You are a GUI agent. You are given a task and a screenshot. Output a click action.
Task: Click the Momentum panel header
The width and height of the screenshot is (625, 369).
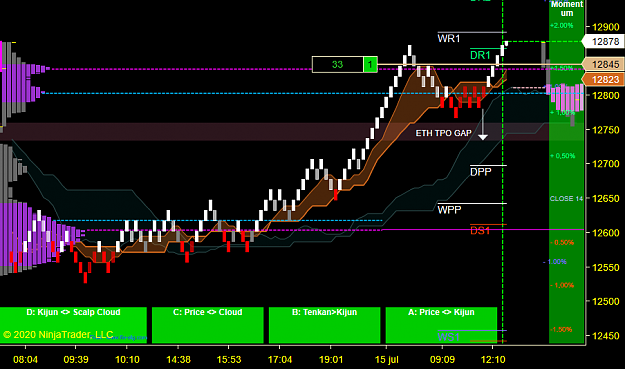(567, 8)
